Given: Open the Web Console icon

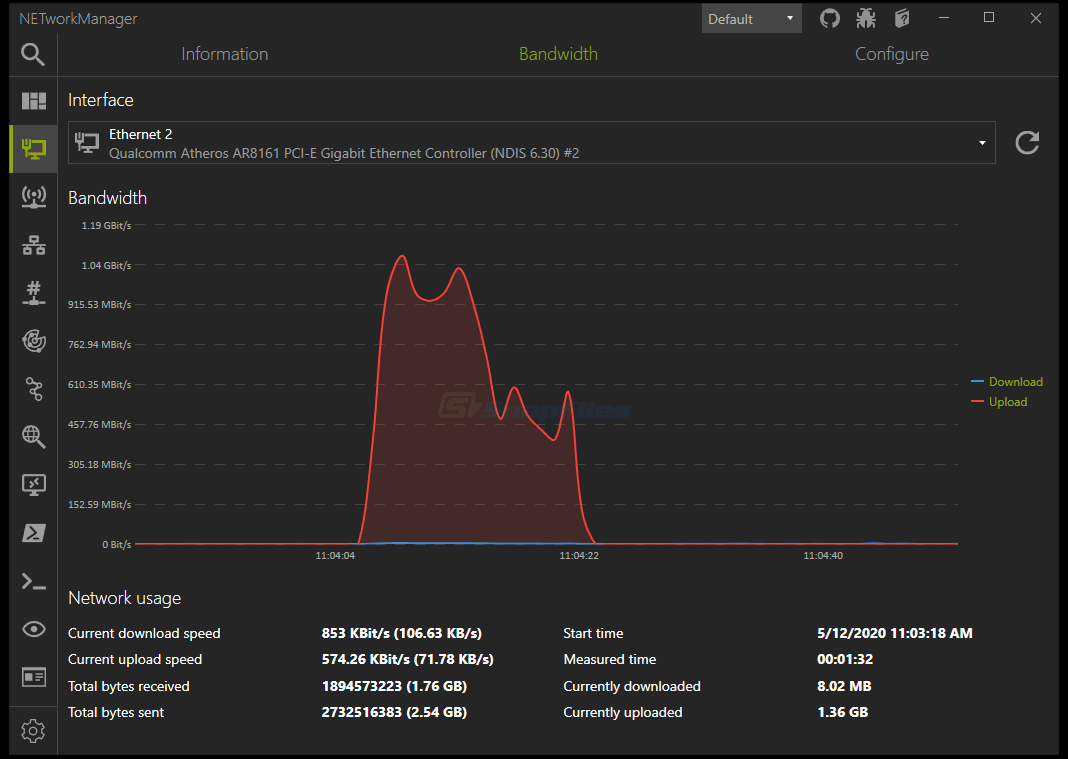Looking at the screenshot, I should coord(33,677).
